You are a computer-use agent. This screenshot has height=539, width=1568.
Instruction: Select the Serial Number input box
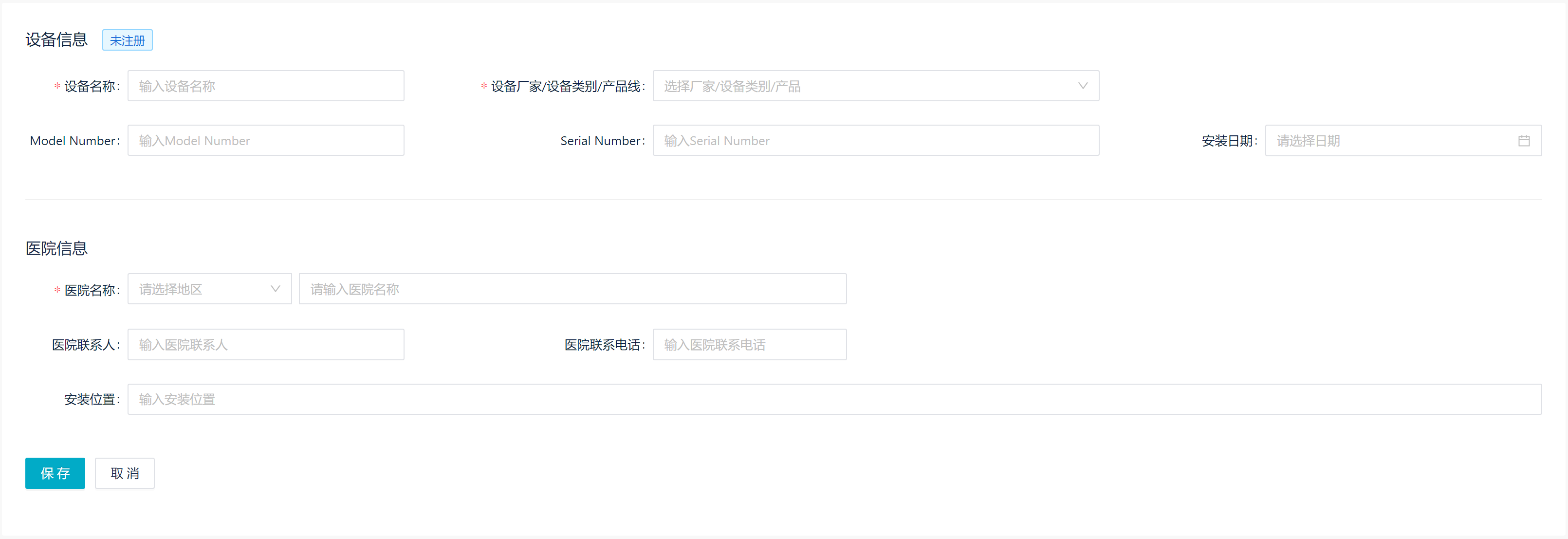coord(875,140)
